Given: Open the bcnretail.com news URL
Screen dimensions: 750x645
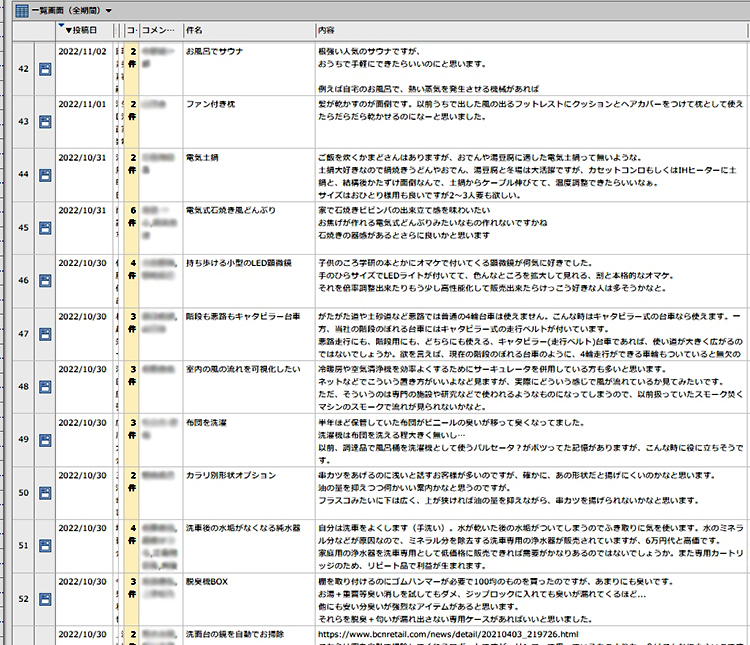Looking at the screenshot, I should pos(448,634).
